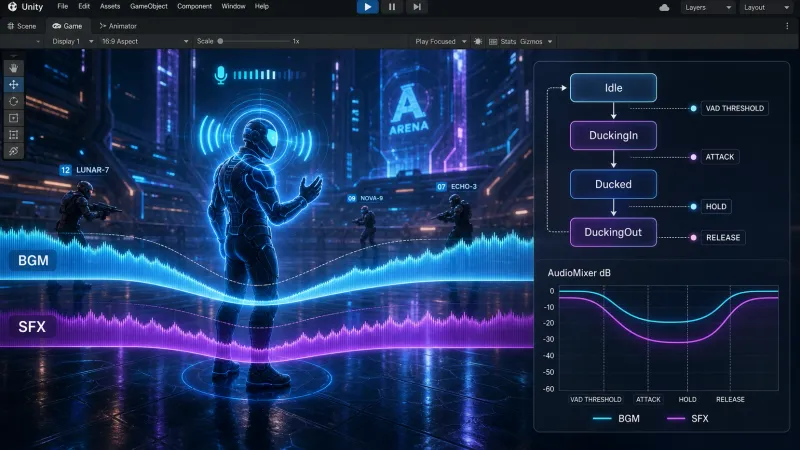Viewport: 800px width, 450px height.
Task: Select the Move tool with arrows icon
Action: pos(14,84)
